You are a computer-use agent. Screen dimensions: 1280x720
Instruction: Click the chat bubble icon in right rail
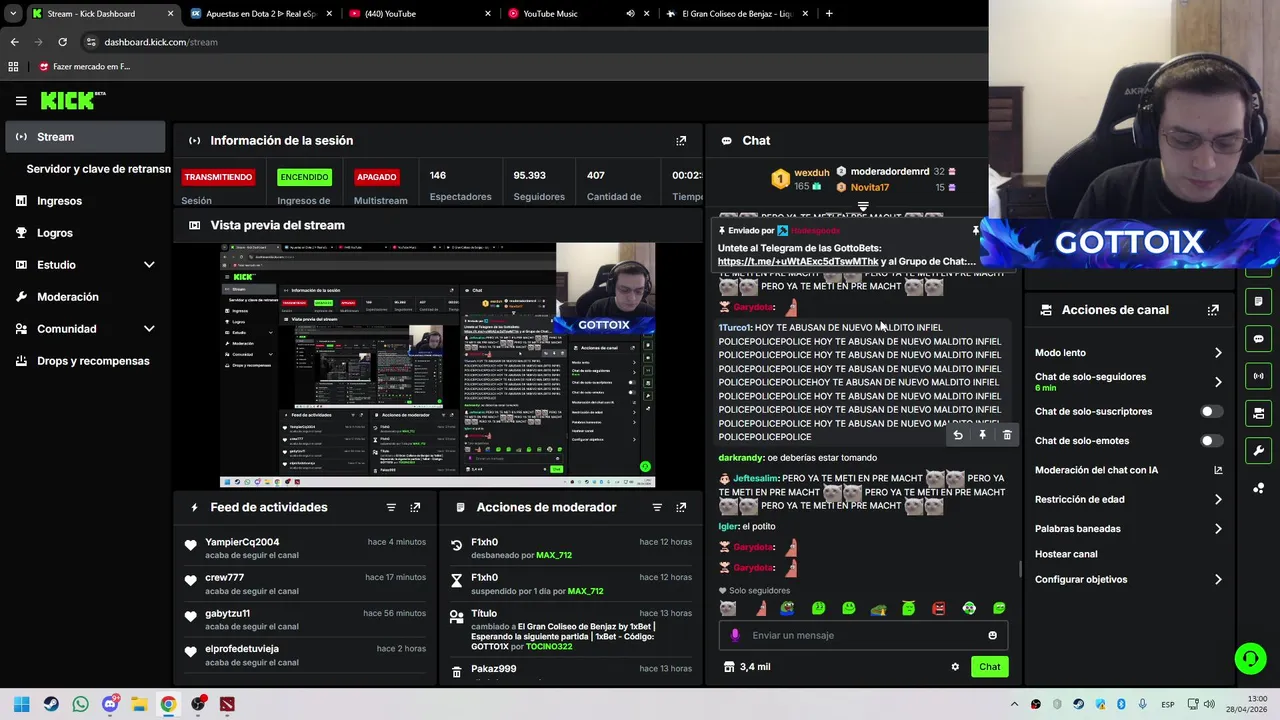click(x=1258, y=339)
